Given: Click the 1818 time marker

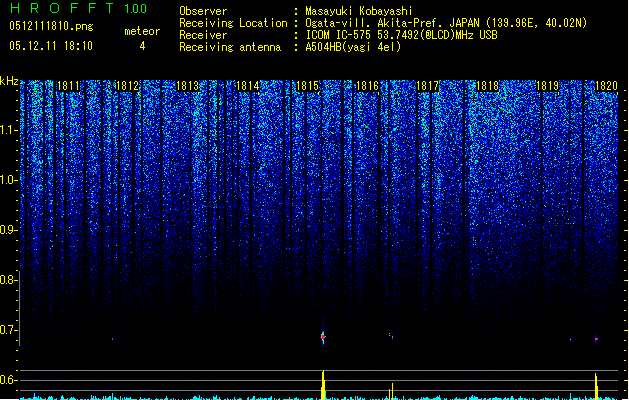Looking at the screenshot, I should point(487,86).
